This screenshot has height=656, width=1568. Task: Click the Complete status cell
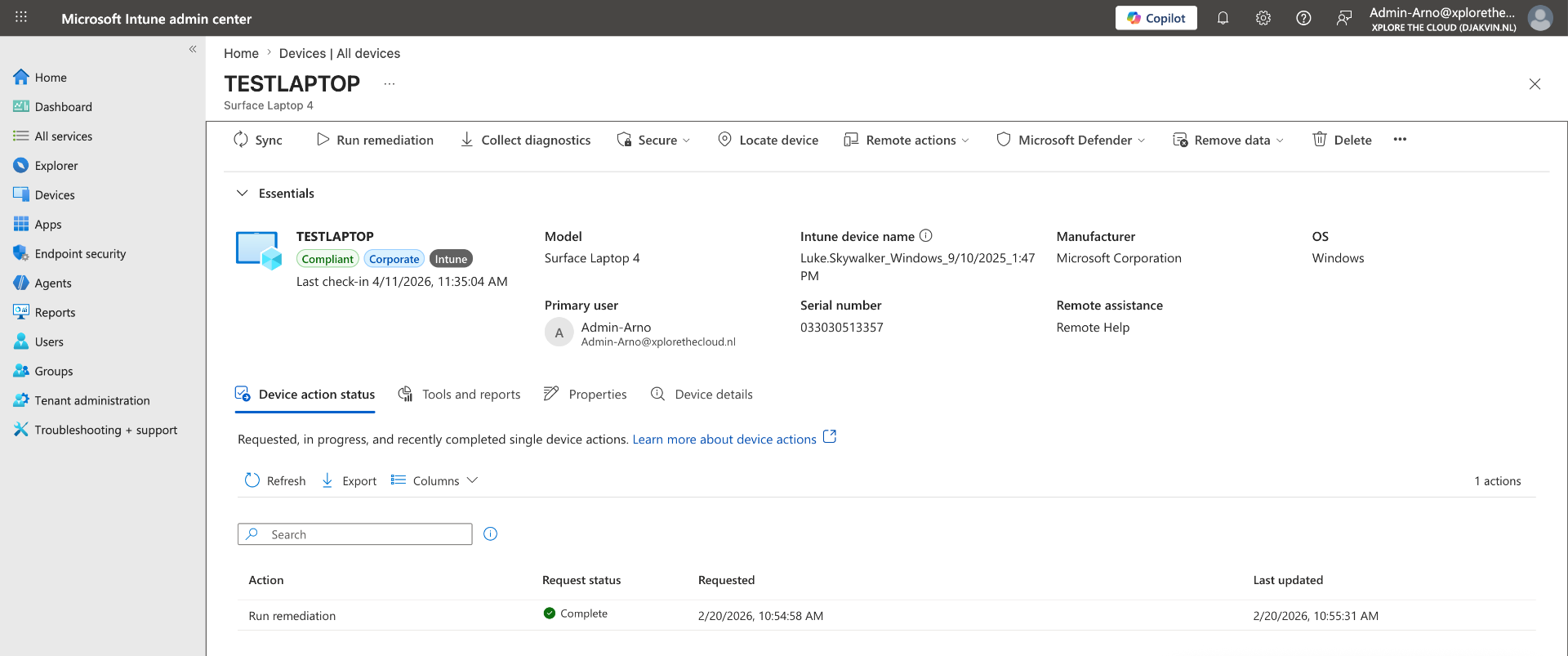click(x=576, y=614)
